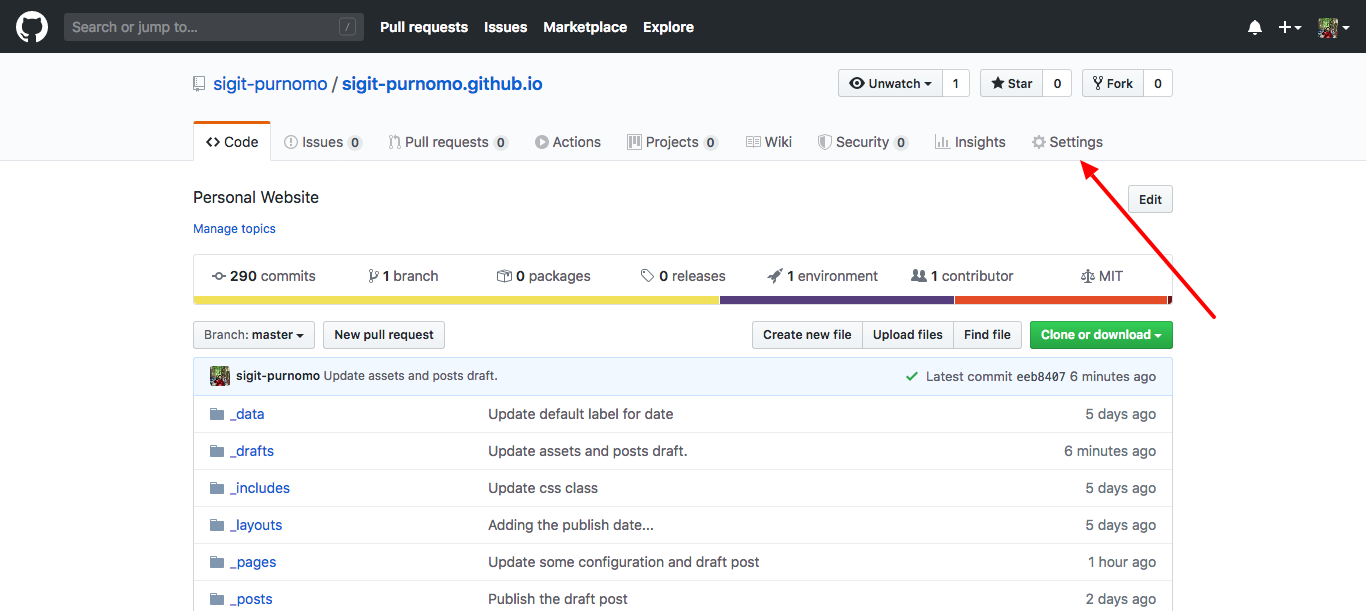Viewport: 1366px width, 611px height.
Task: Click the Manage topics link
Action: point(234,229)
